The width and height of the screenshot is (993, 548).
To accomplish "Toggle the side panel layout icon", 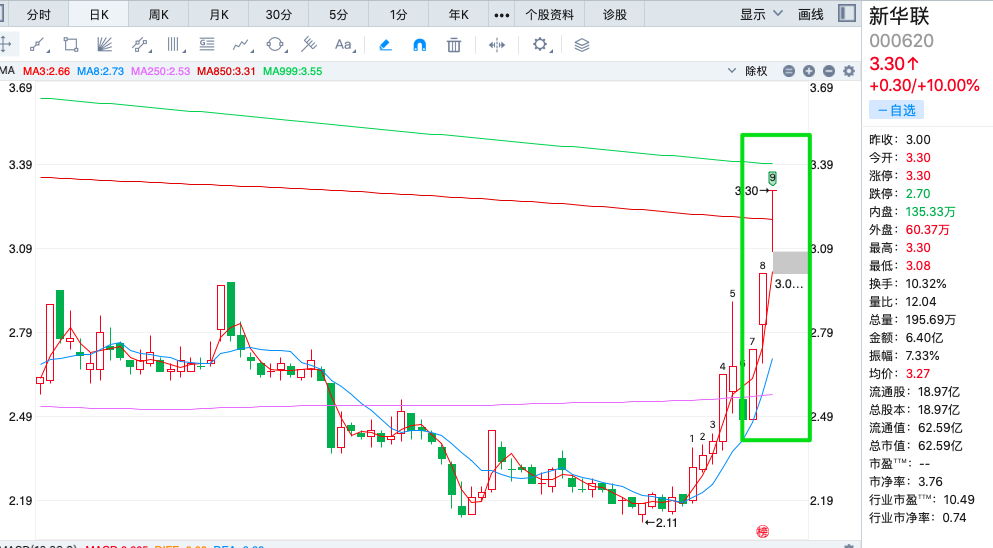I will [847, 13].
